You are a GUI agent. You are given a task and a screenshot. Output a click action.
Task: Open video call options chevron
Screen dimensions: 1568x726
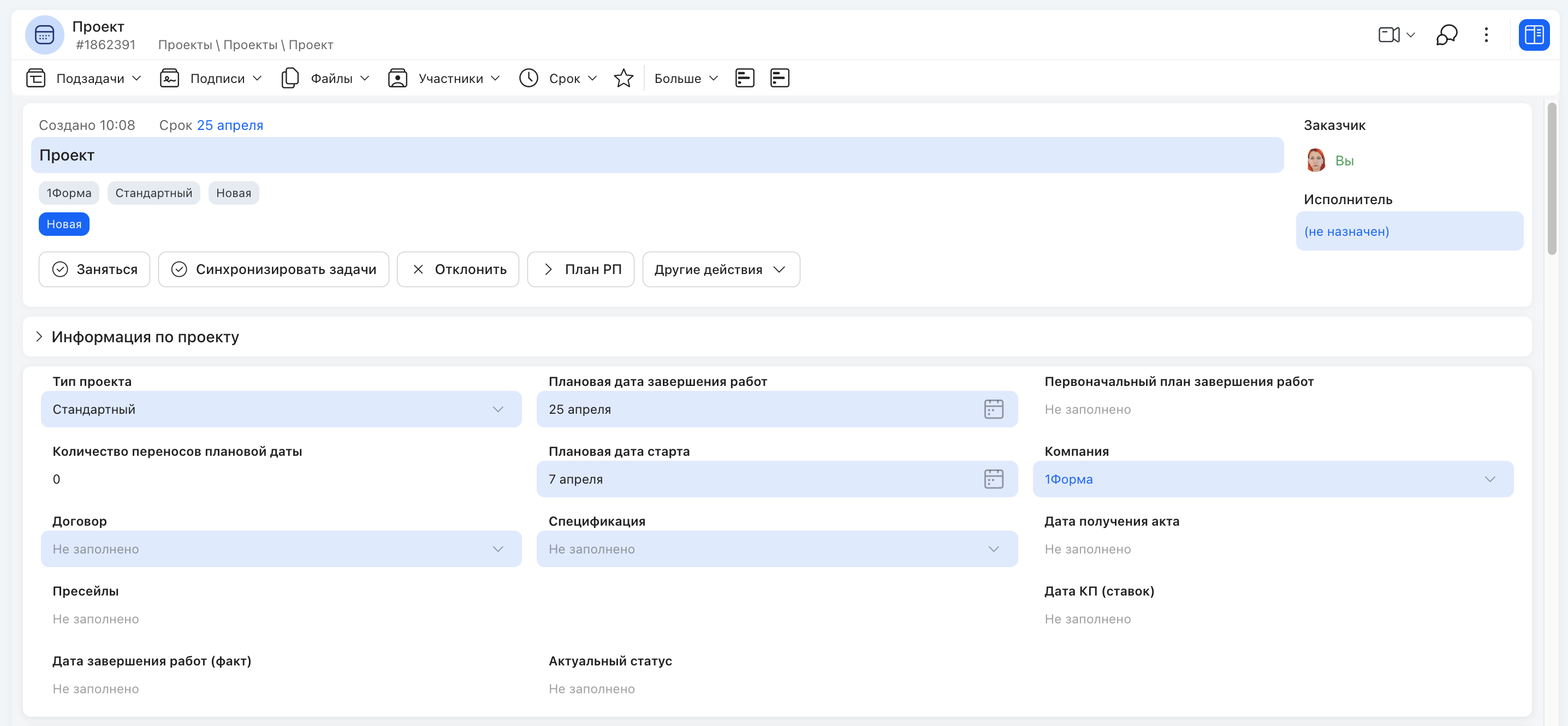(1410, 35)
